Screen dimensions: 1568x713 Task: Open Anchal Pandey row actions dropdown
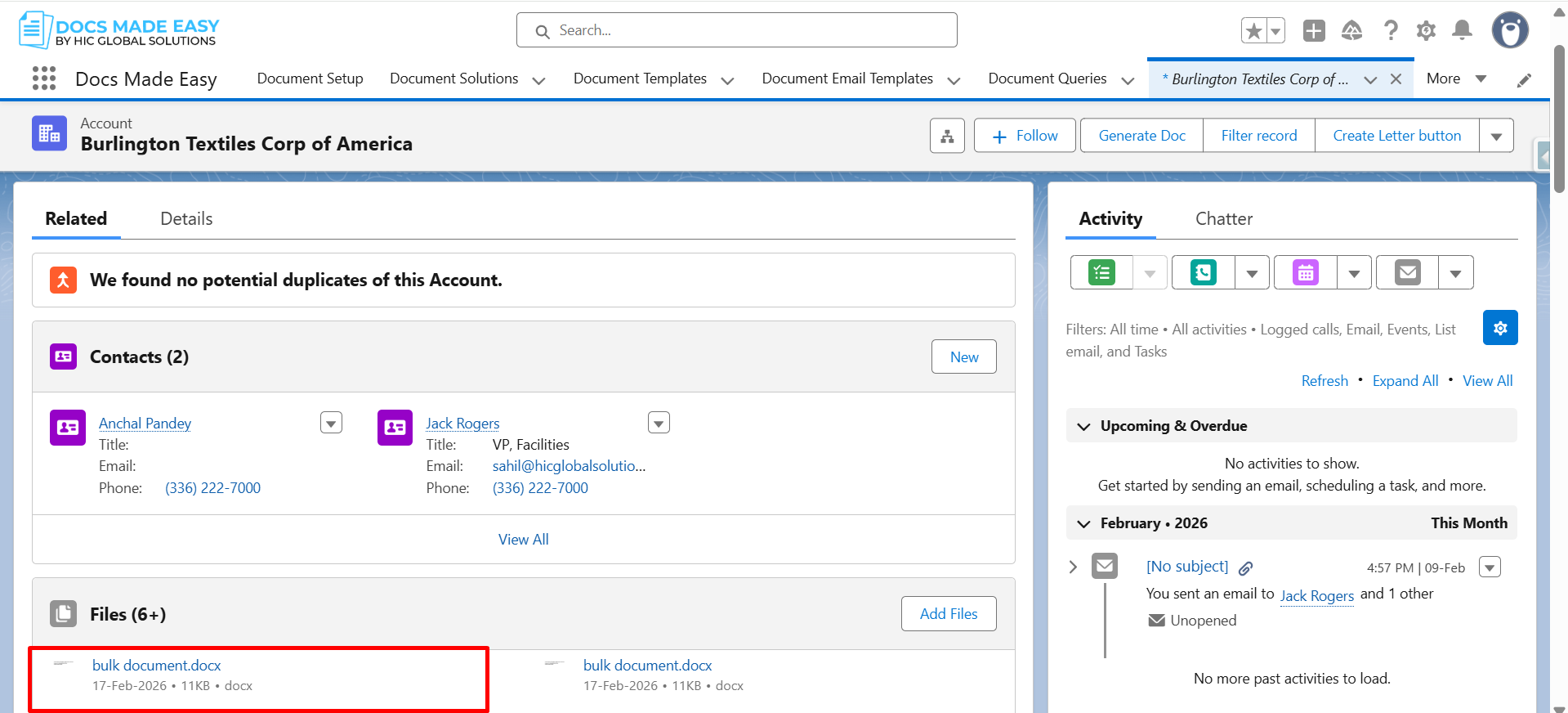point(331,423)
